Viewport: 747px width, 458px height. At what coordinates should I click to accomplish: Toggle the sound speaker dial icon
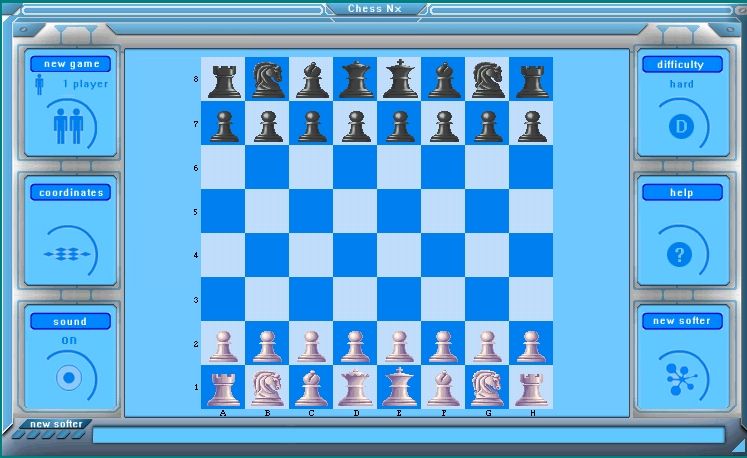[69, 377]
